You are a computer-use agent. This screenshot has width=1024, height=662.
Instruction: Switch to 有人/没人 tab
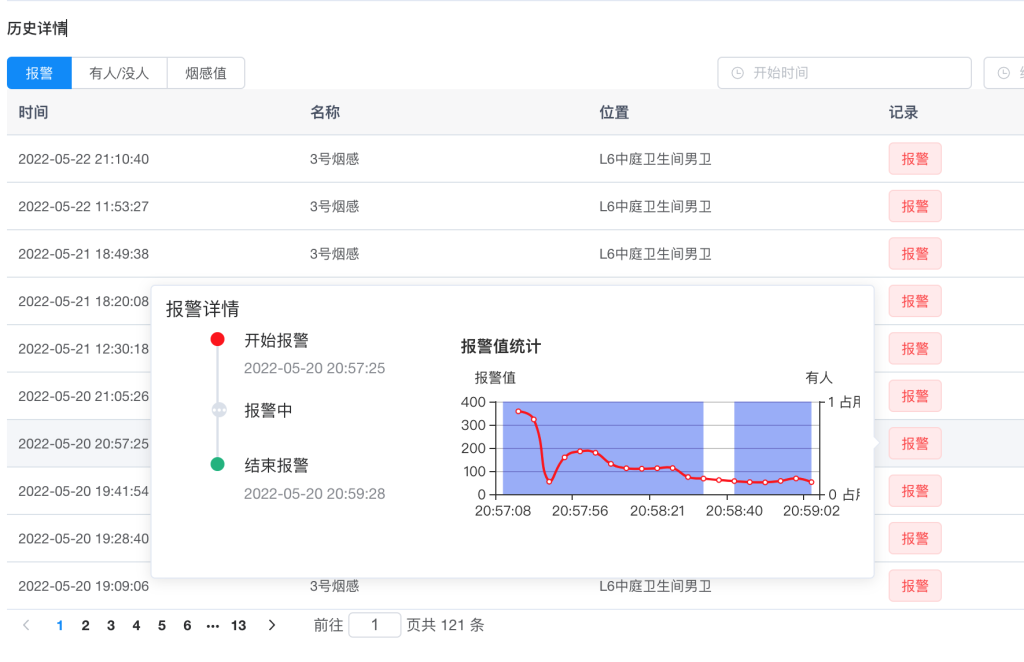119,73
